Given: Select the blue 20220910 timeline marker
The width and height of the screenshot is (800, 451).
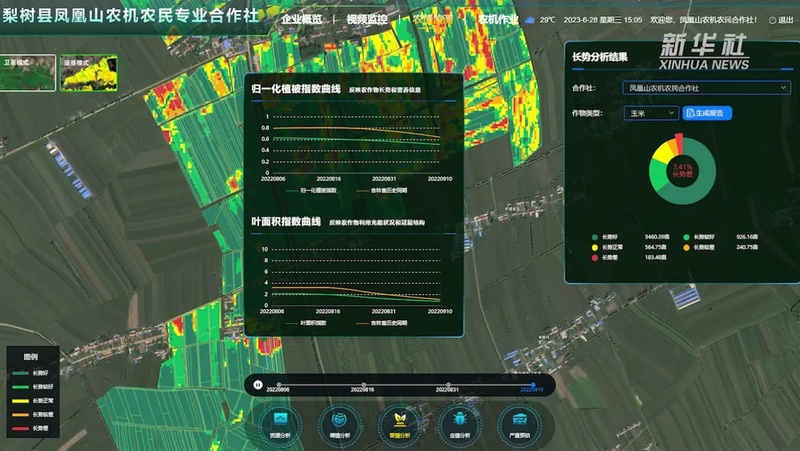Looking at the screenshot, I should click(x=532, y=387).
